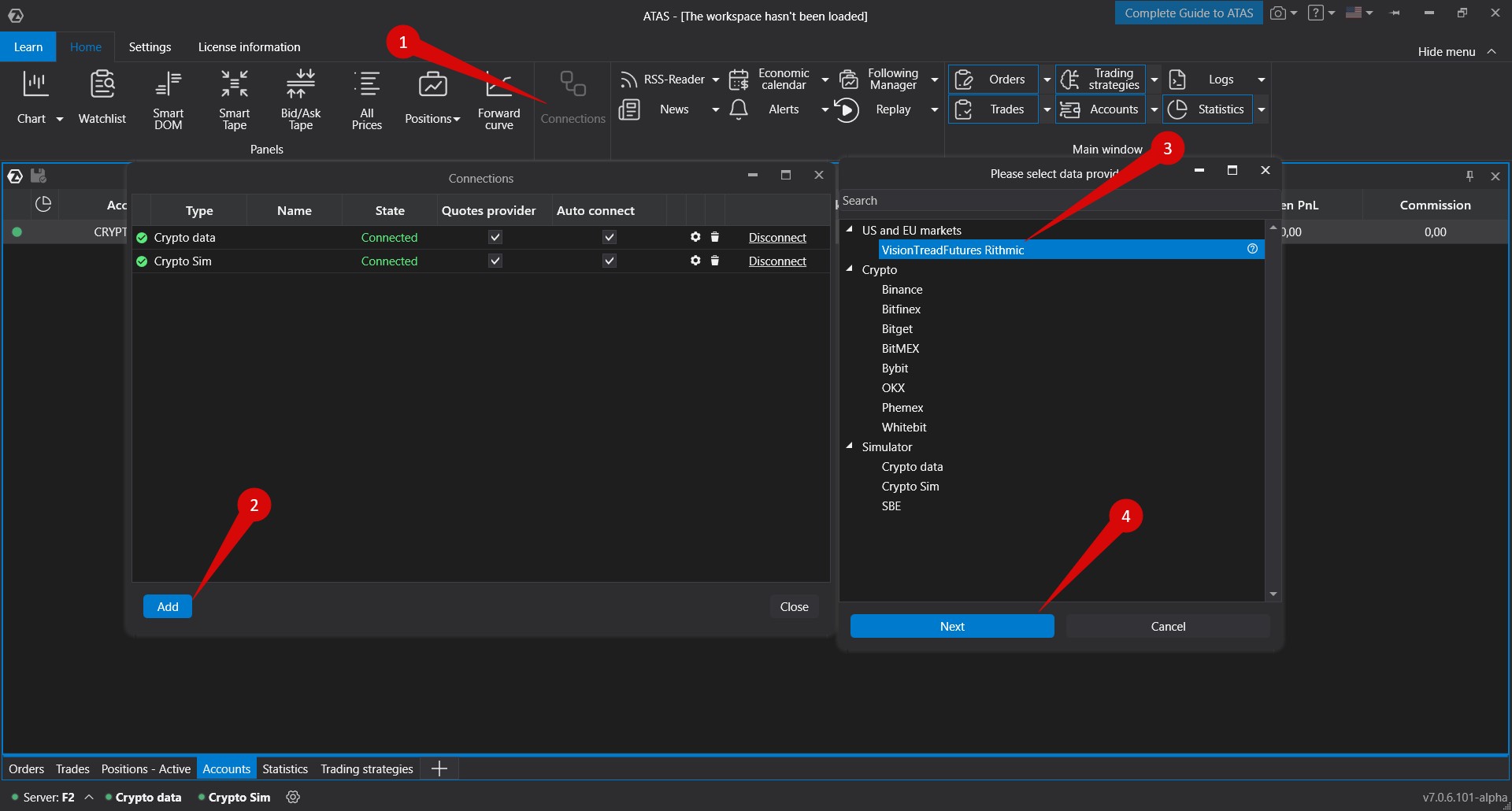Image resolution: width=1512 pixels, height=811 pixels.
Task: Disconnect the Crypto data connection
Action: point(776,237)
